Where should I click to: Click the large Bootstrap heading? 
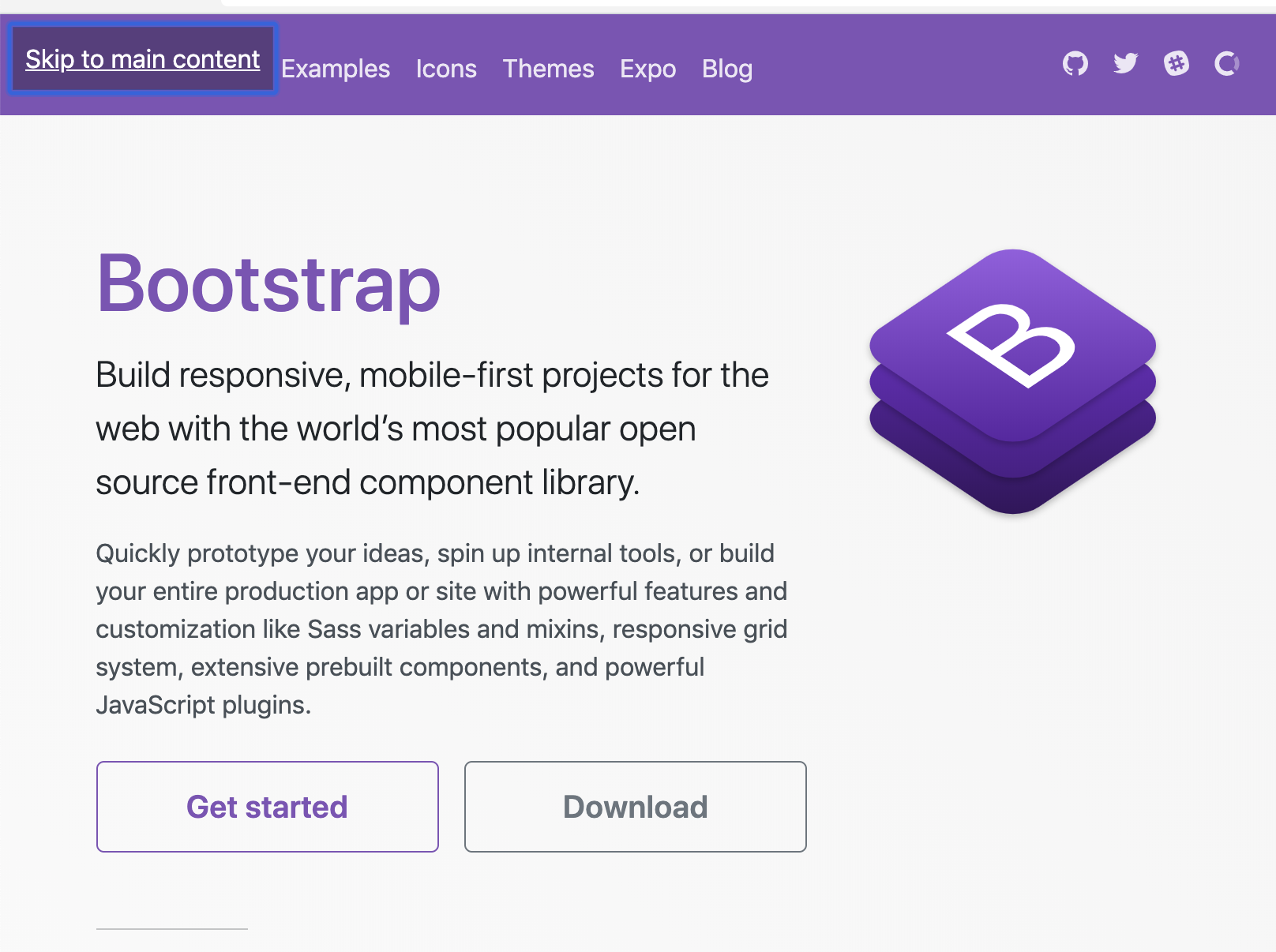[268, 284]
